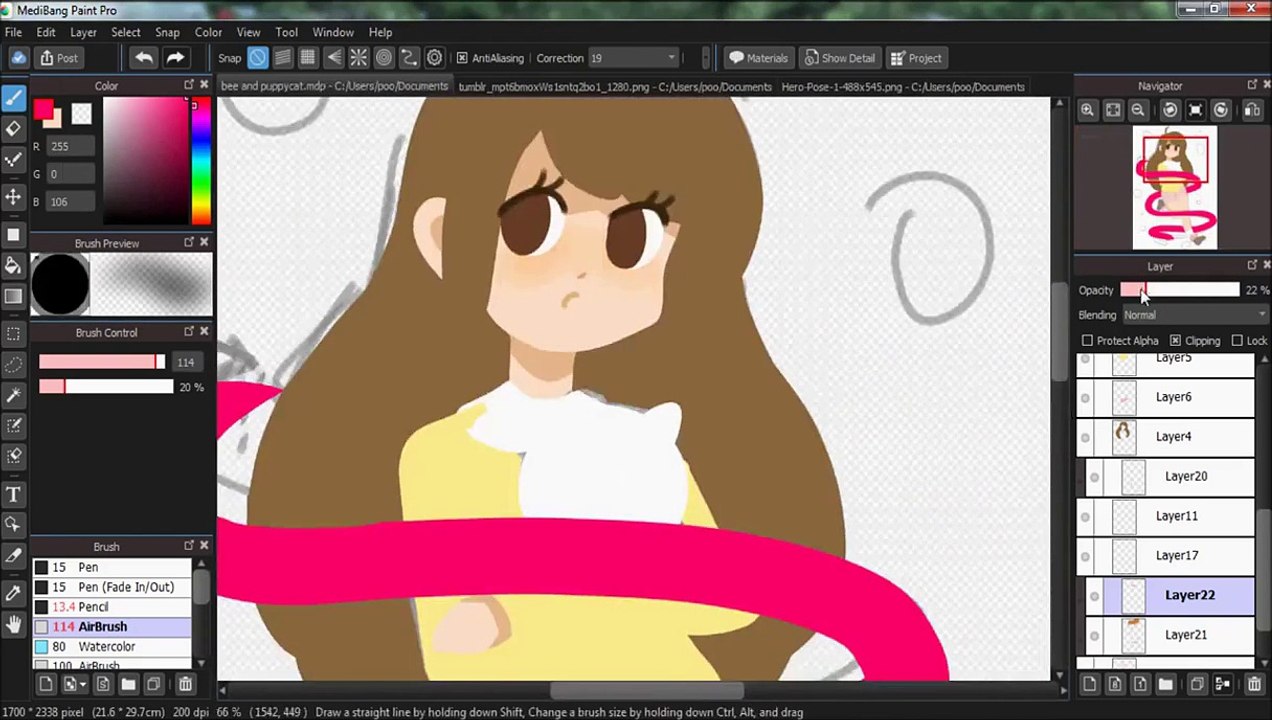Delete the brush with the trash icon
Viewport: 1272px width, 720px height.
(x=185, y=684)
